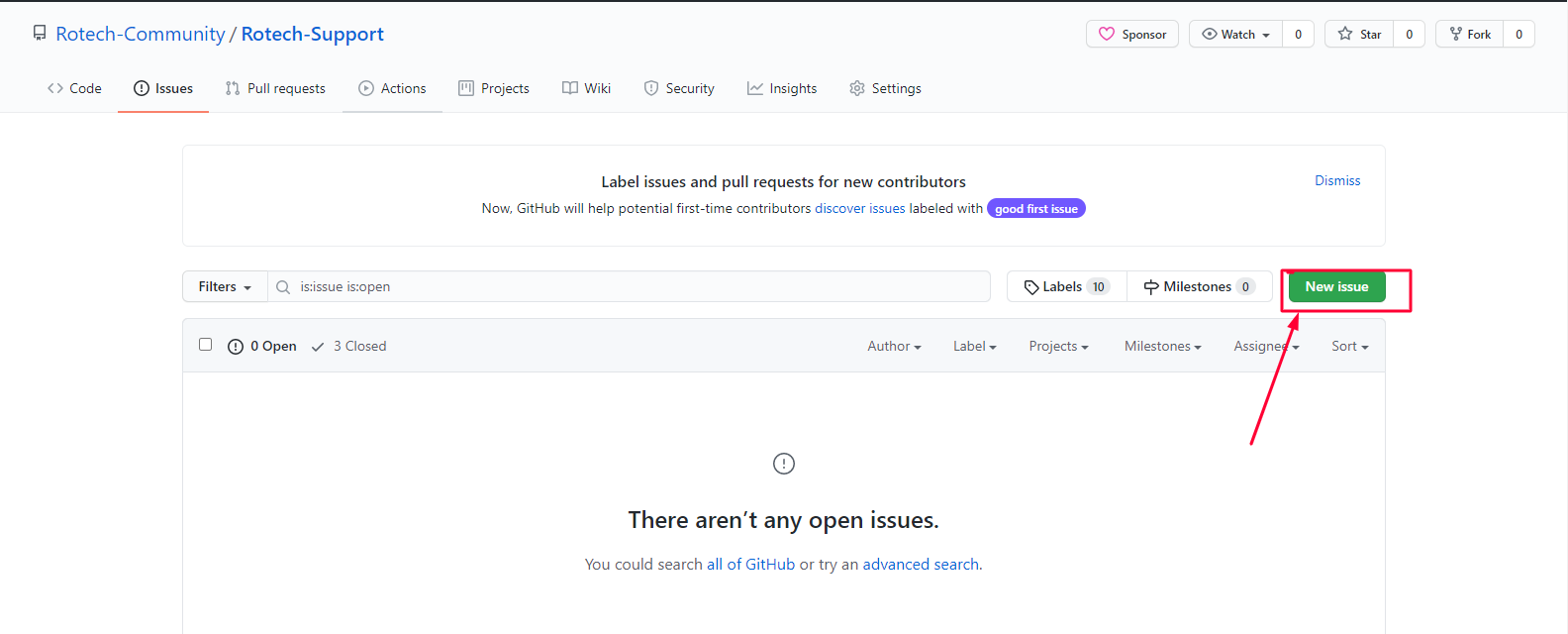This screenshot has width=1568, height=634.
Task: Show the 3 Closed issues
Action: tap(348, 346)
